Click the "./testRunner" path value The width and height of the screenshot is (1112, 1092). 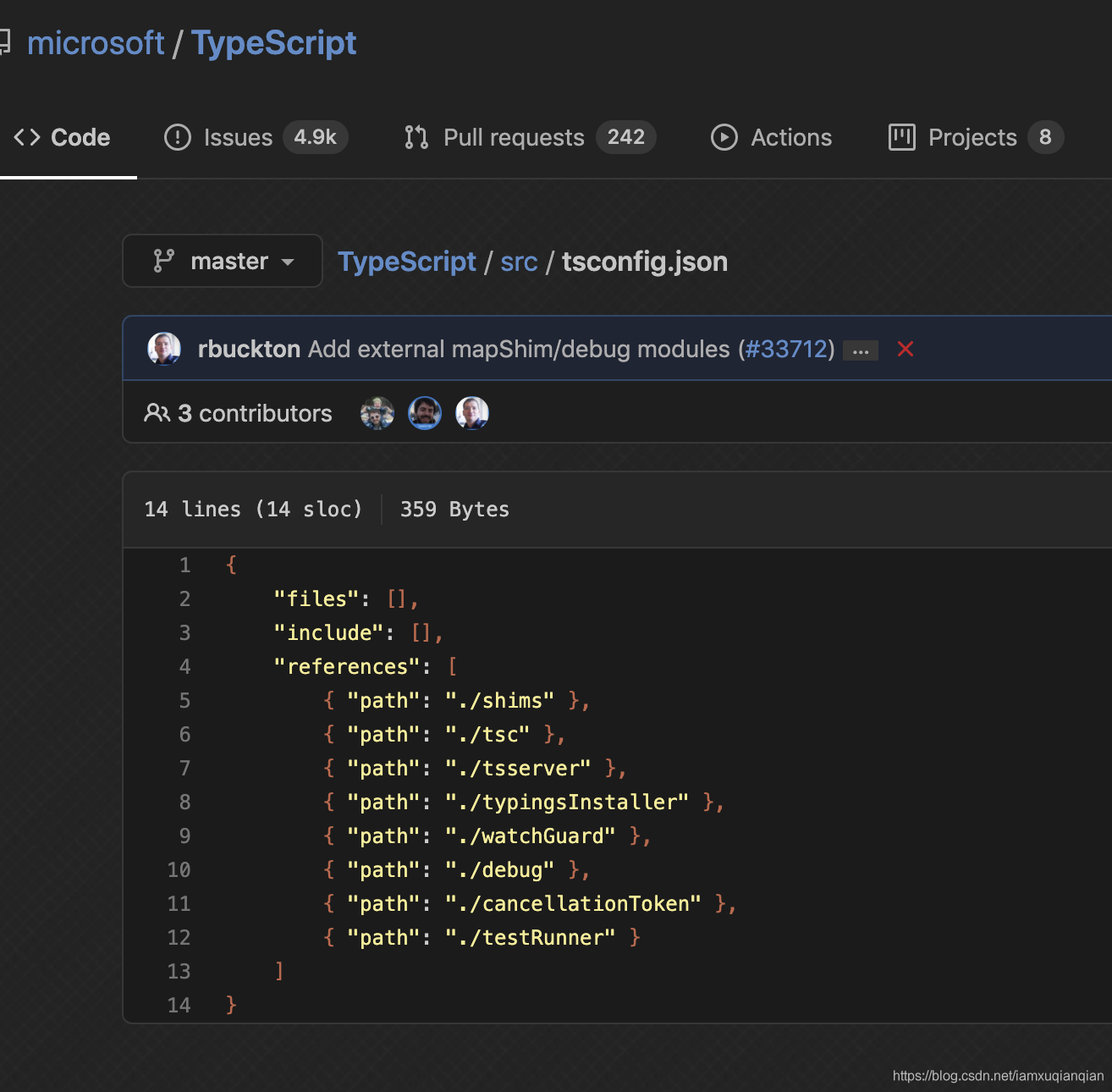(530, 937)
